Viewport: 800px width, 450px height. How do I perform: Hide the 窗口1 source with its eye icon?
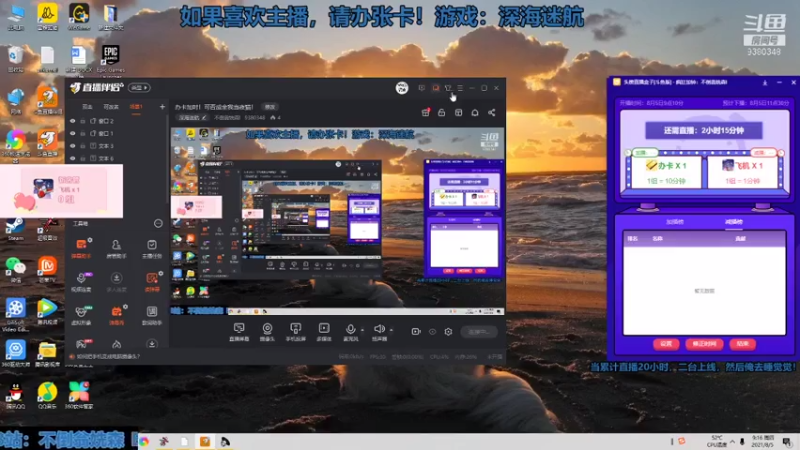tap(72, 133)
